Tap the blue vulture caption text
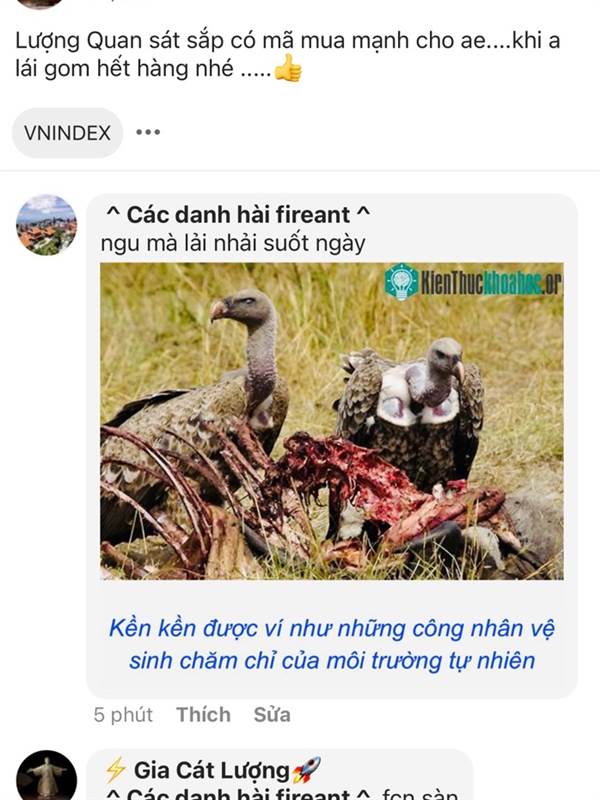The width and height of the screenshot is (600, 800). pyautogui.click(x=332, y=644)
